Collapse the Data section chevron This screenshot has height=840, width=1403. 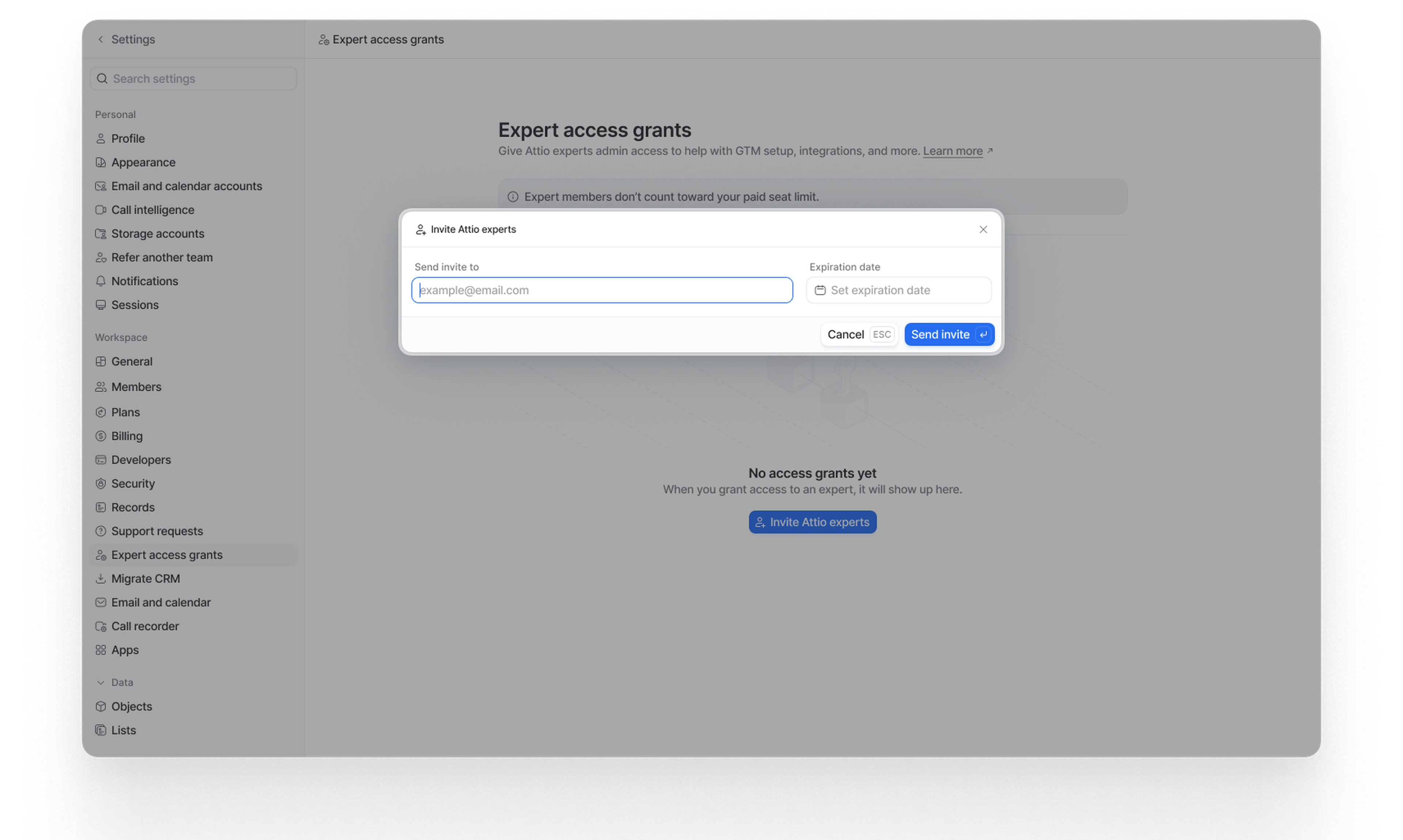[x=101, y=683]
